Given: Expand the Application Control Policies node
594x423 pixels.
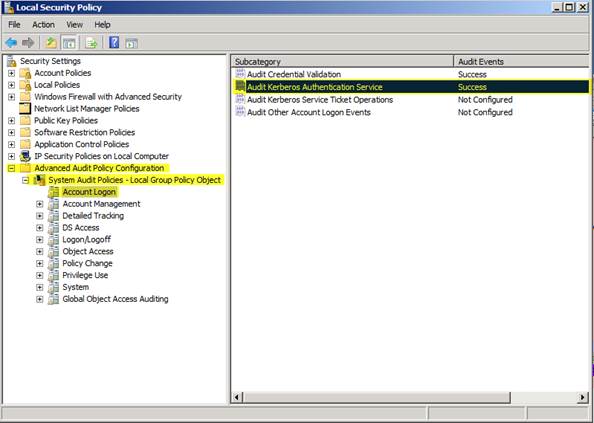Looking at the screenshot, I should pos(11,144).
